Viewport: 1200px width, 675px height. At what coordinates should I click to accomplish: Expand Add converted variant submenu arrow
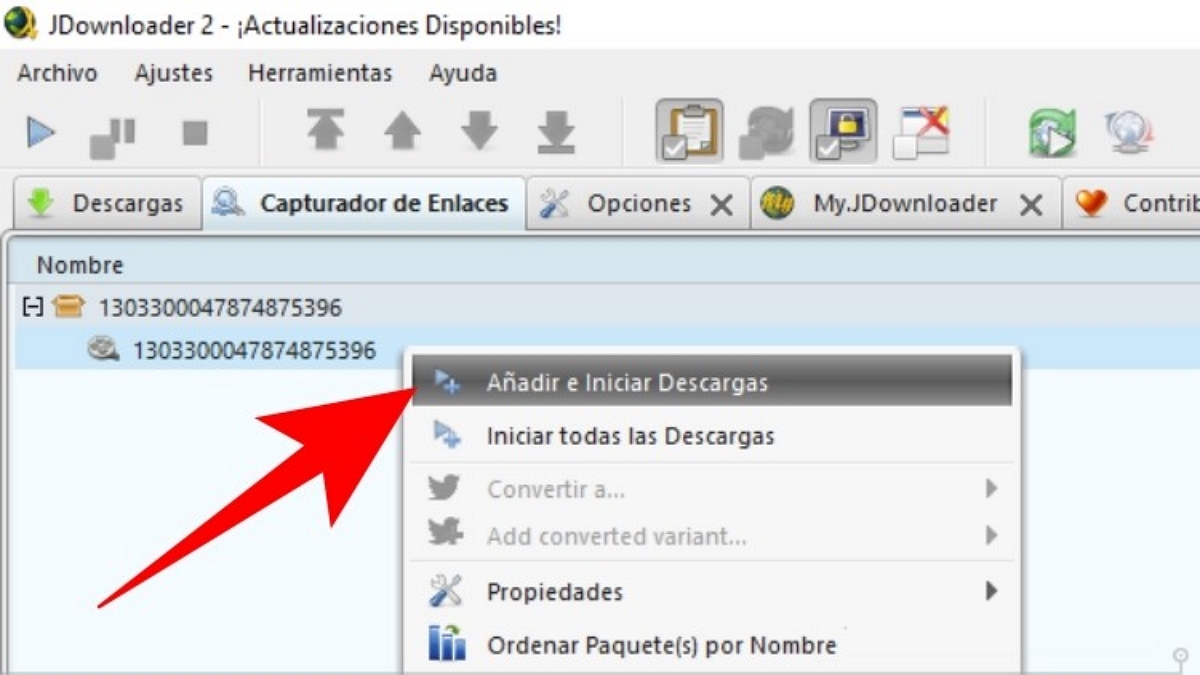(x=991, y=535)
